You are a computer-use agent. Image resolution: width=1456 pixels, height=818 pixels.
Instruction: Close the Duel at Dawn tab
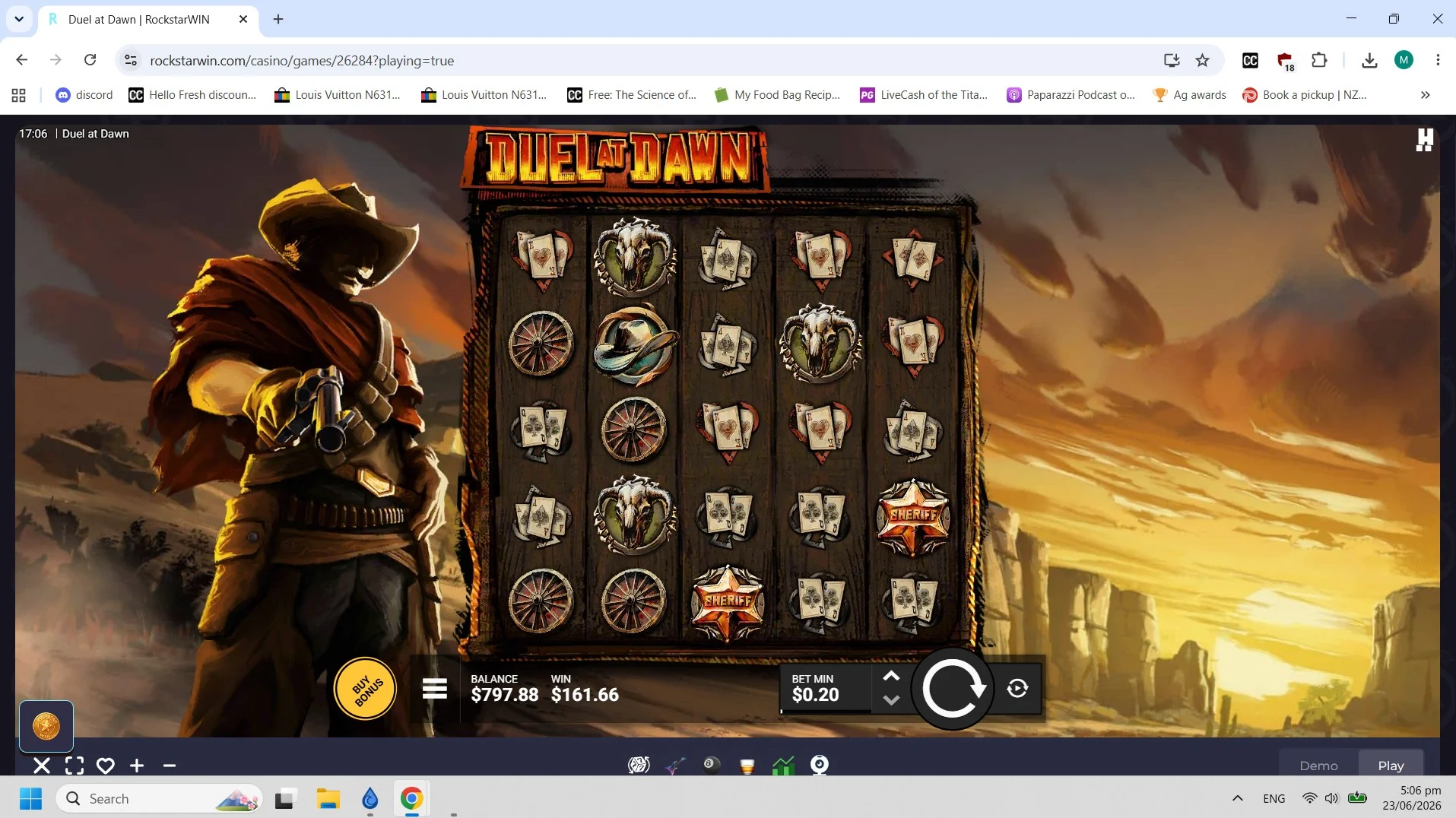click(243, 19)
